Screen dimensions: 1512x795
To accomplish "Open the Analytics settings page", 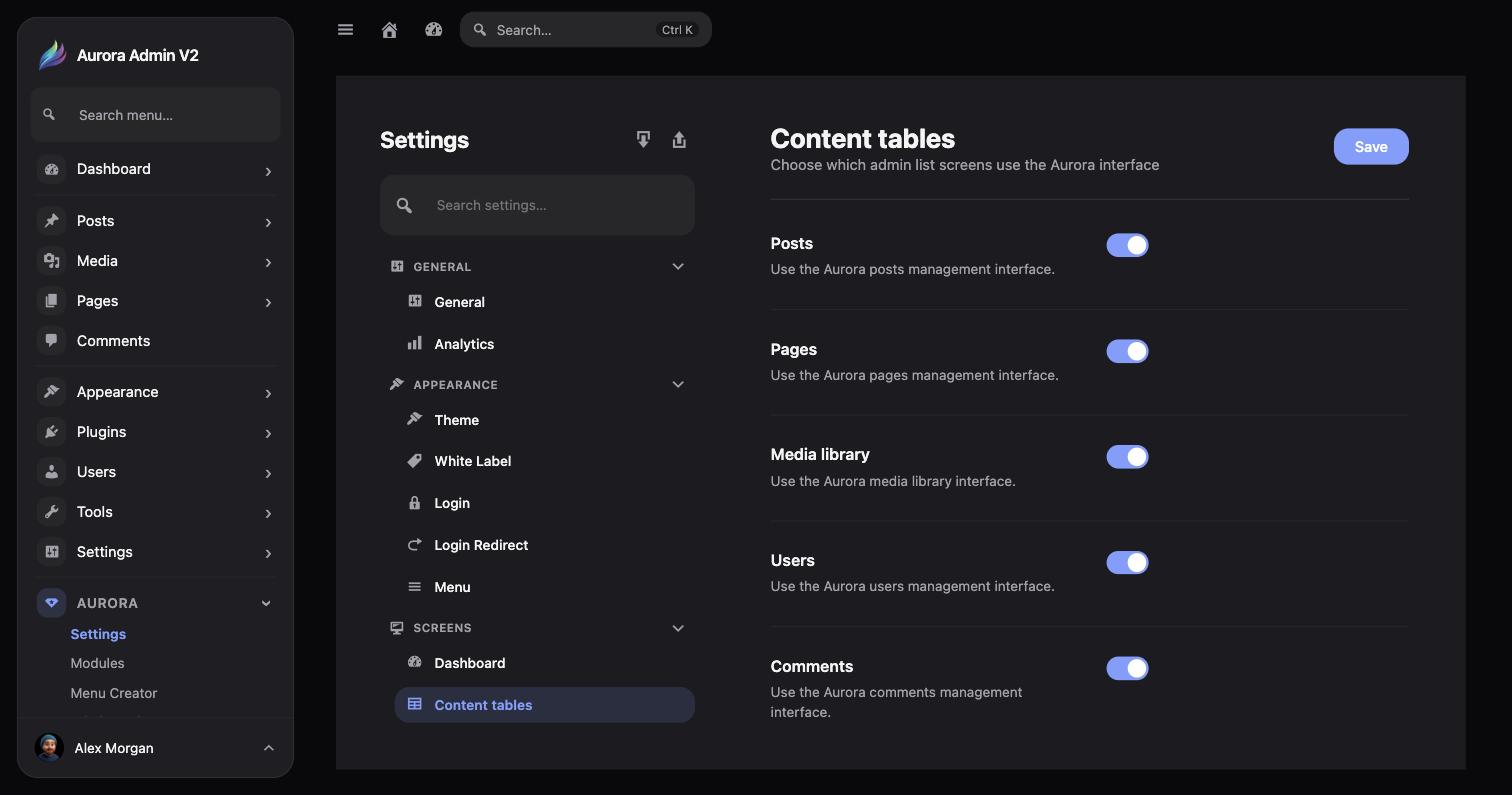I will coord(545,344).
